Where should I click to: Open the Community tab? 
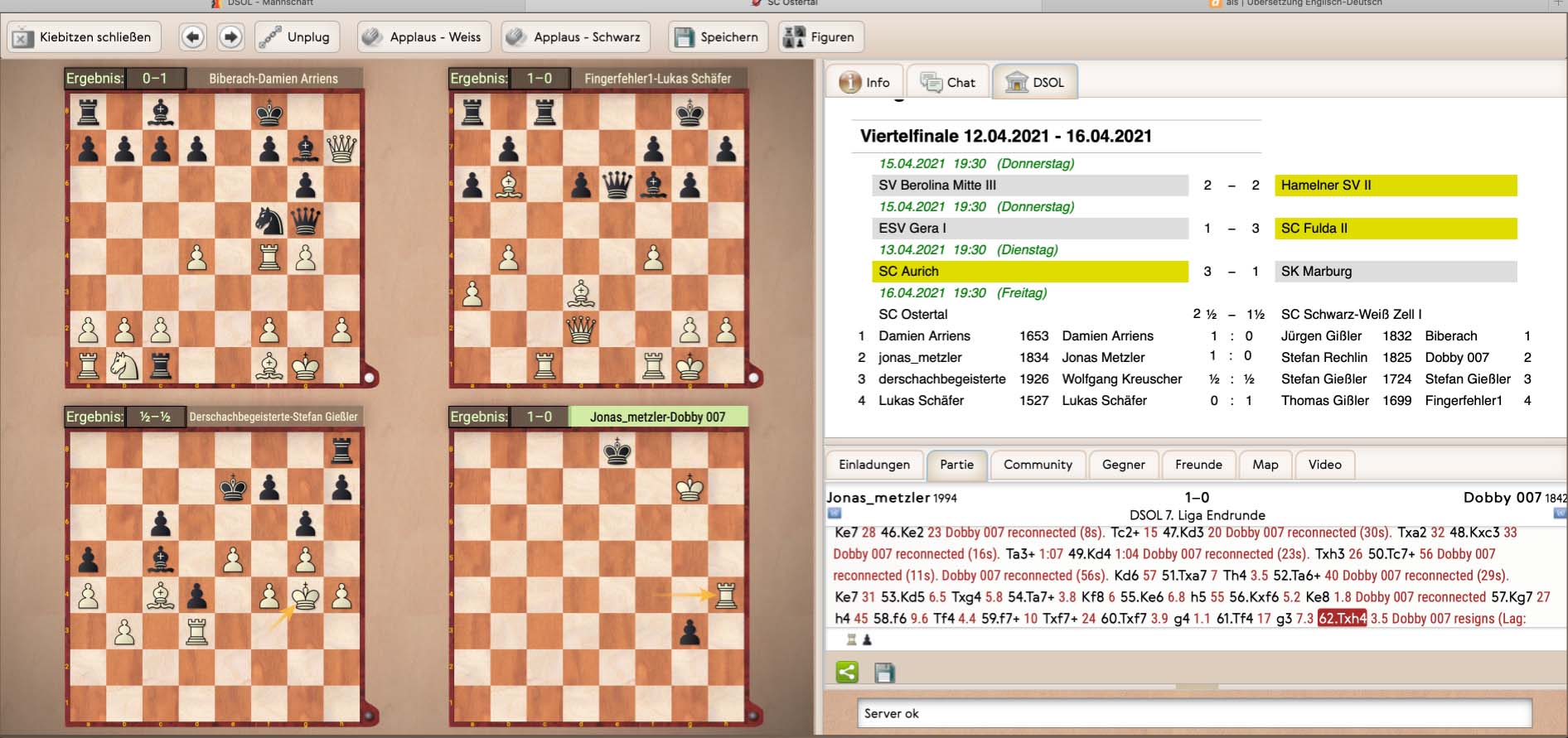coord(1038,465)
